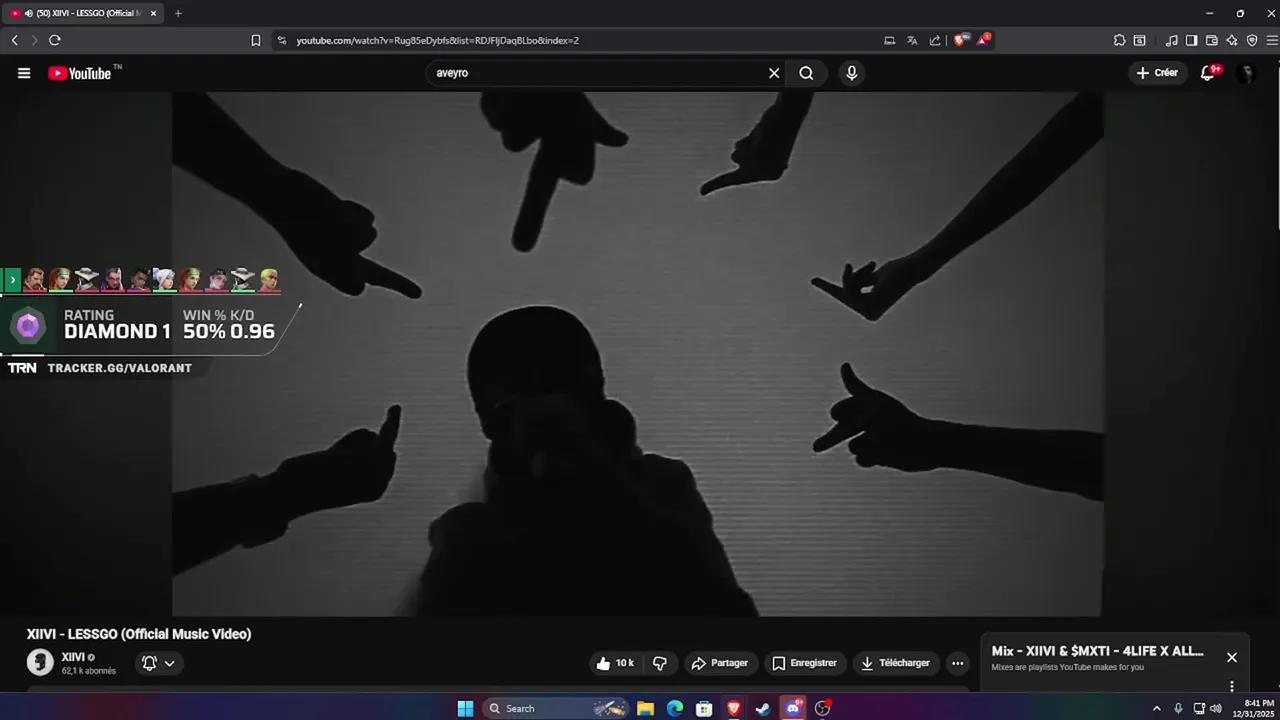Close the Mix playlist panel
Viewport: 1280px width, 720px height.
point(1232,657)
